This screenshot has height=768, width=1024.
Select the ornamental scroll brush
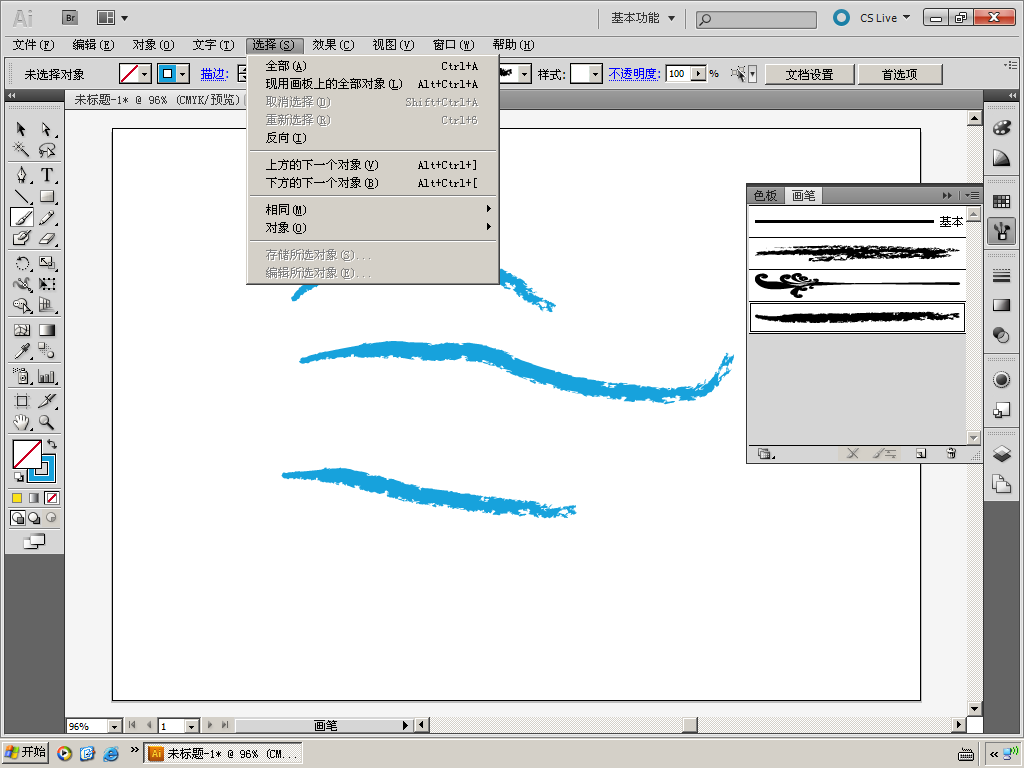point(857,285)
